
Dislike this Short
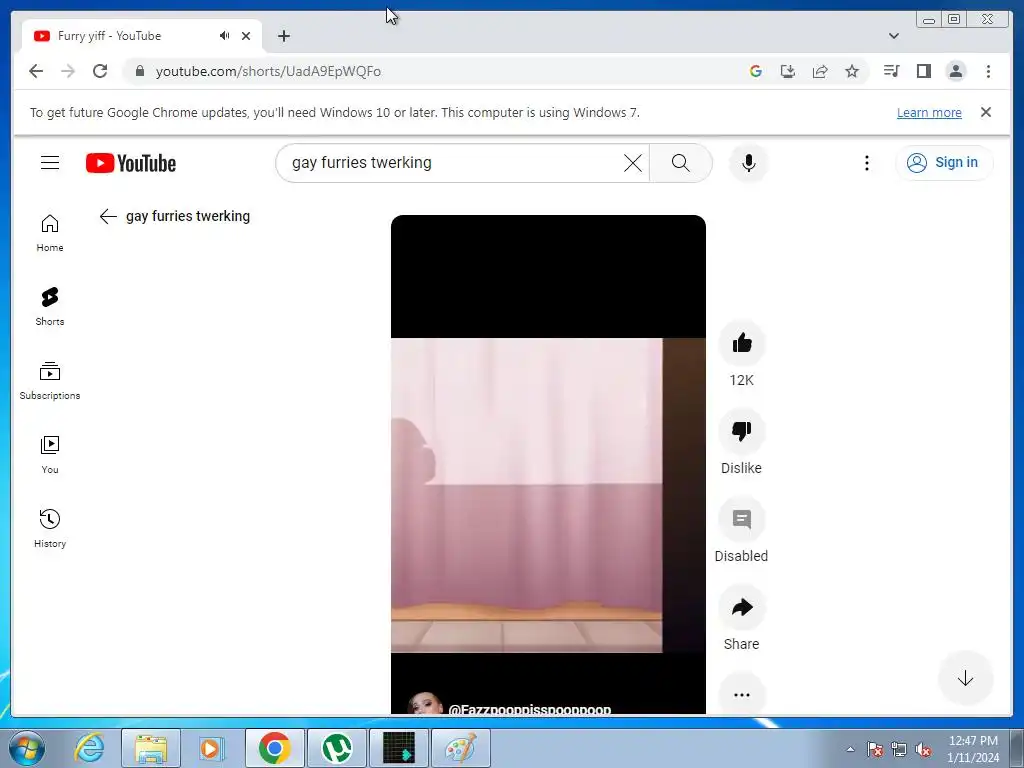741,431
